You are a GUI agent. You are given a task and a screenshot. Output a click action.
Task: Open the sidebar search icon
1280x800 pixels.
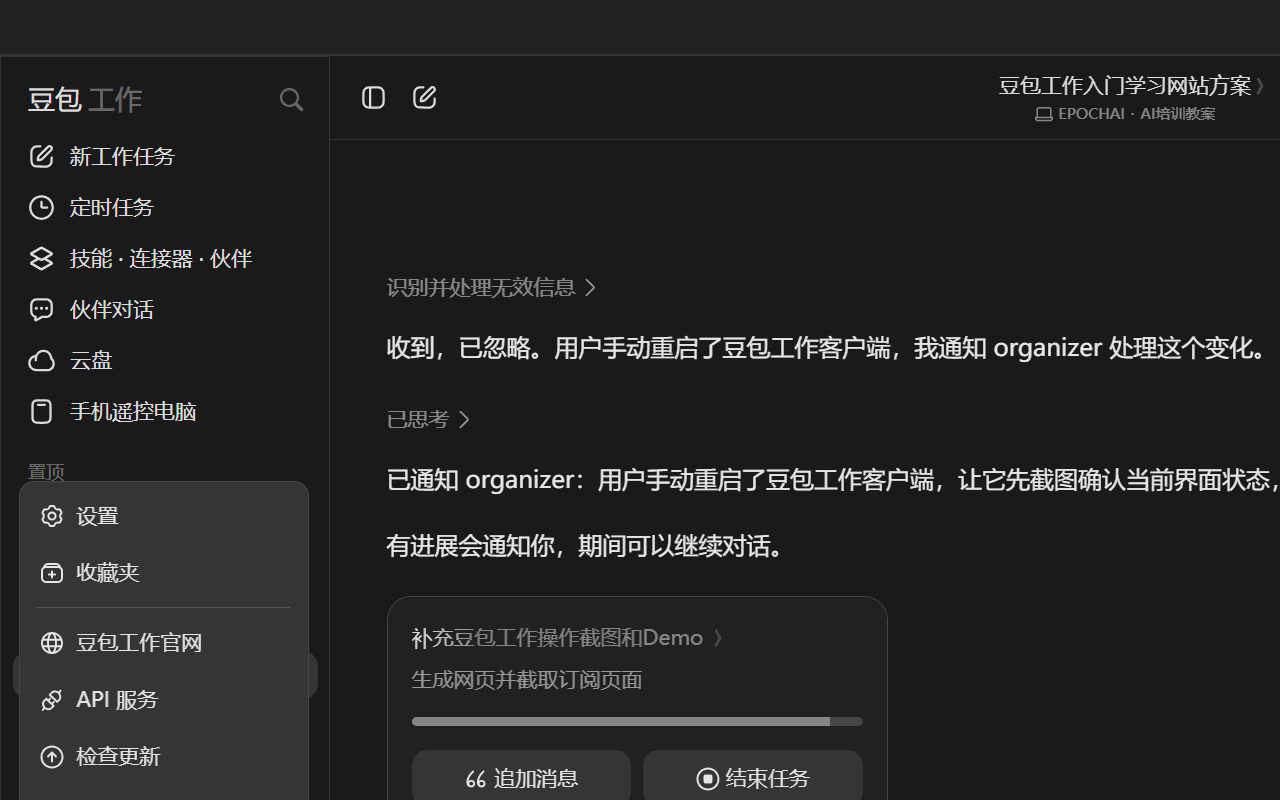(291, 99)
